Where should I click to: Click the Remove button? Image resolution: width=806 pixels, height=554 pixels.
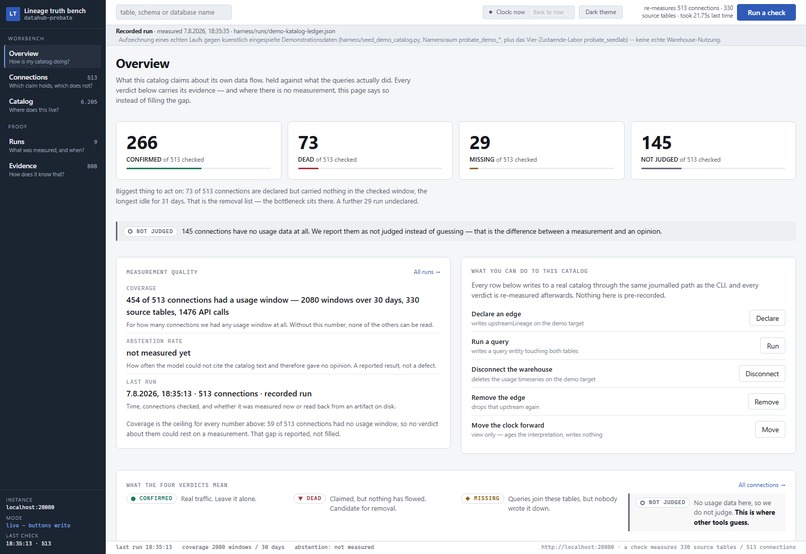766,402
